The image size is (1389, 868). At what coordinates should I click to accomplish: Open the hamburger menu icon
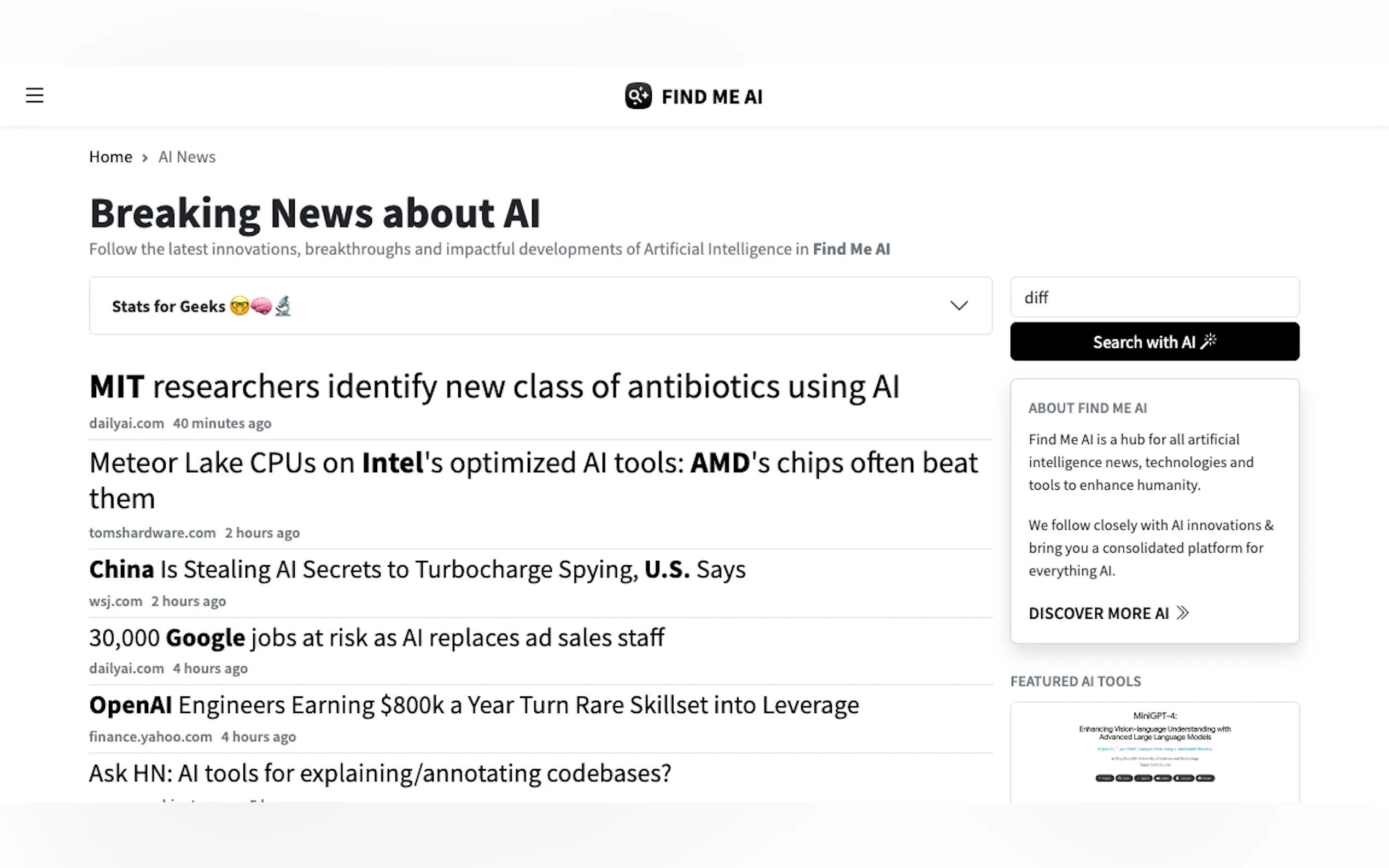click(34, 95)
